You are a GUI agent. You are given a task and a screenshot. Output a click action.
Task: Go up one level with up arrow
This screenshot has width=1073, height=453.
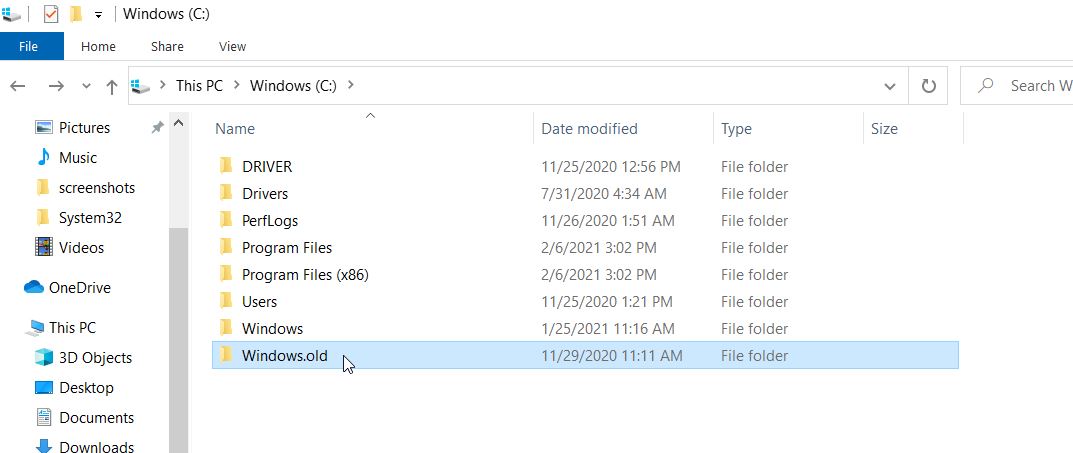click(112, 86)
